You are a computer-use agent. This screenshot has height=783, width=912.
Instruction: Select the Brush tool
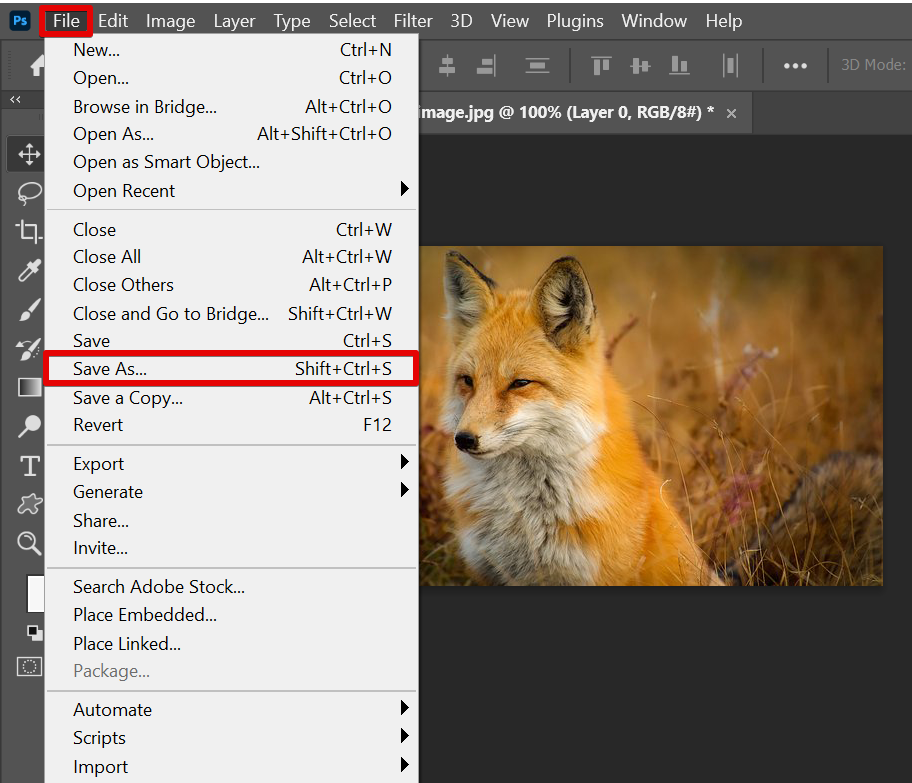[x=29, y=309]
